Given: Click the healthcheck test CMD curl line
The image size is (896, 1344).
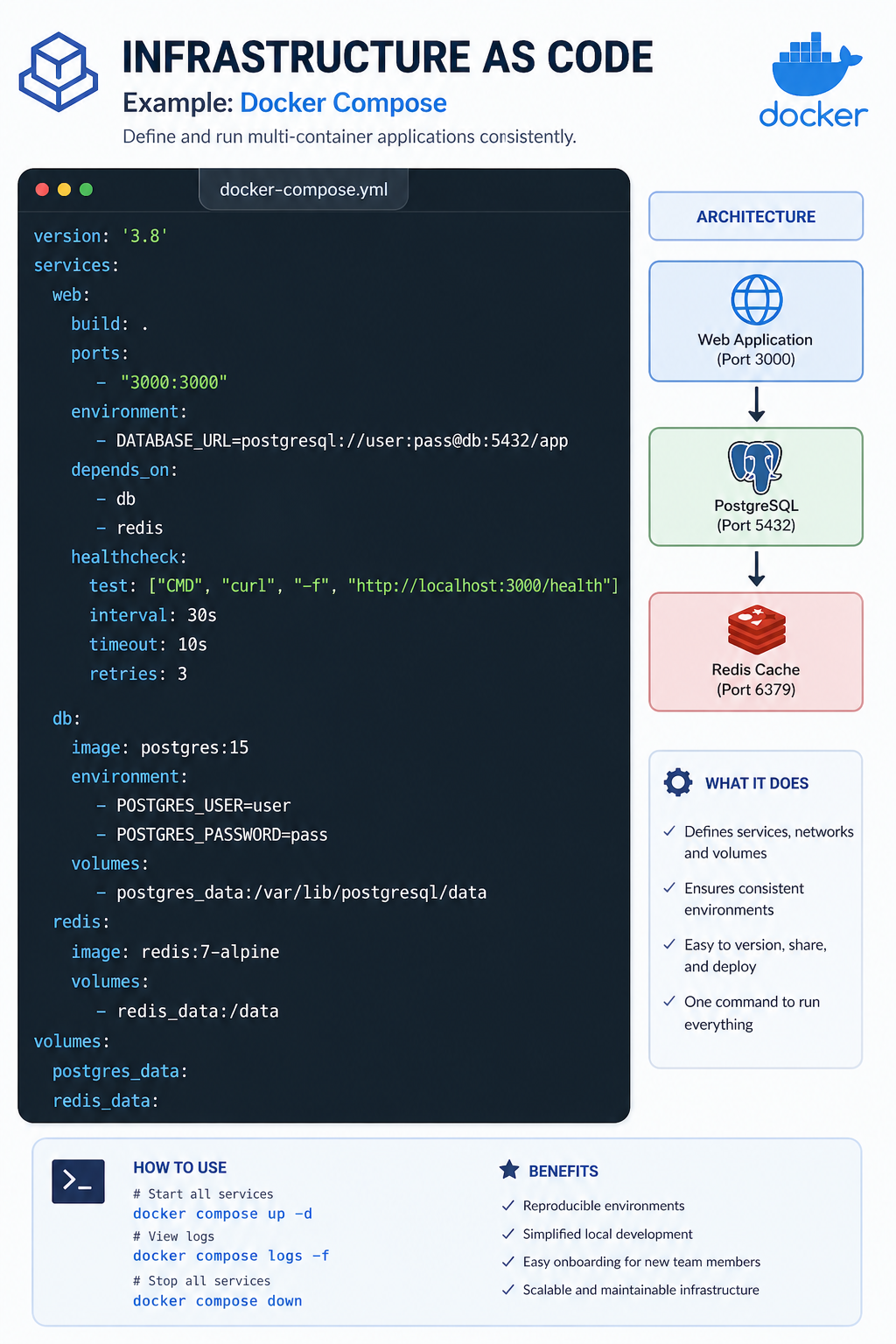Looking at the screenshot, I should click(x=353, y=586).
